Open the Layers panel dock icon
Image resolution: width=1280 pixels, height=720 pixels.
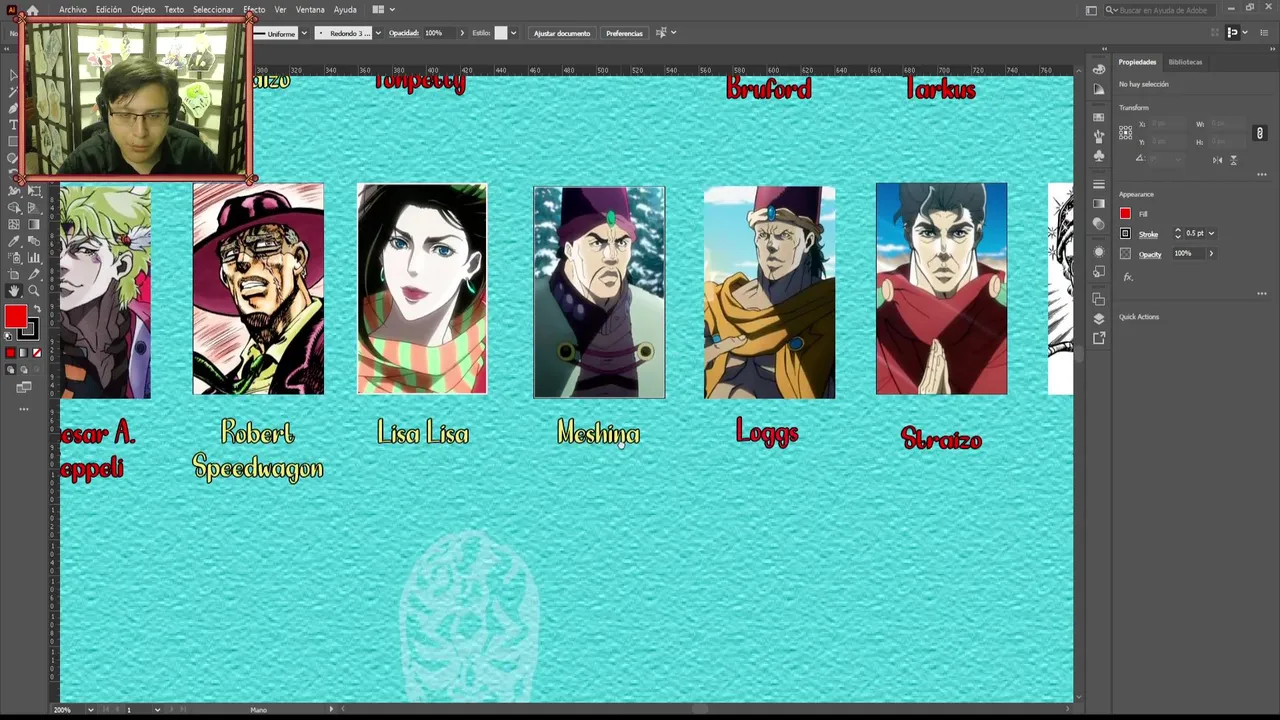tap(1099, 319)
